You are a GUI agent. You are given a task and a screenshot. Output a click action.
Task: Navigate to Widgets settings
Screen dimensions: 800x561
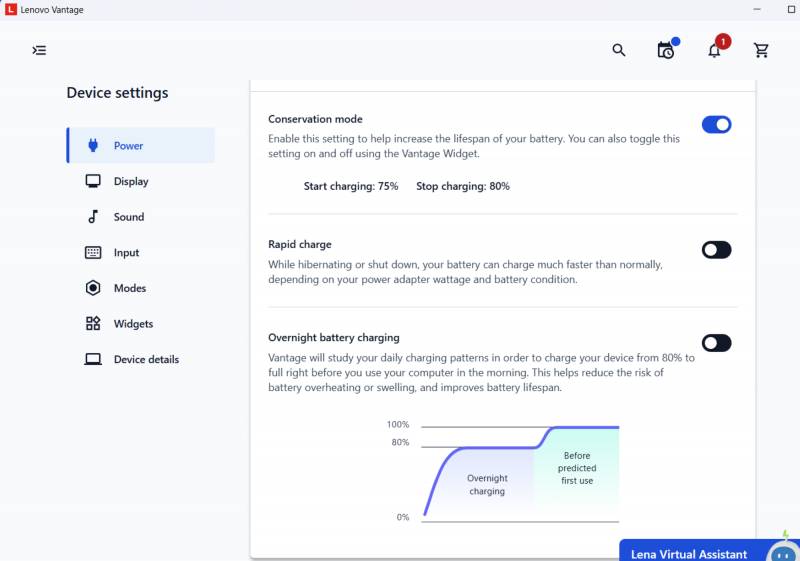point(141,323)
